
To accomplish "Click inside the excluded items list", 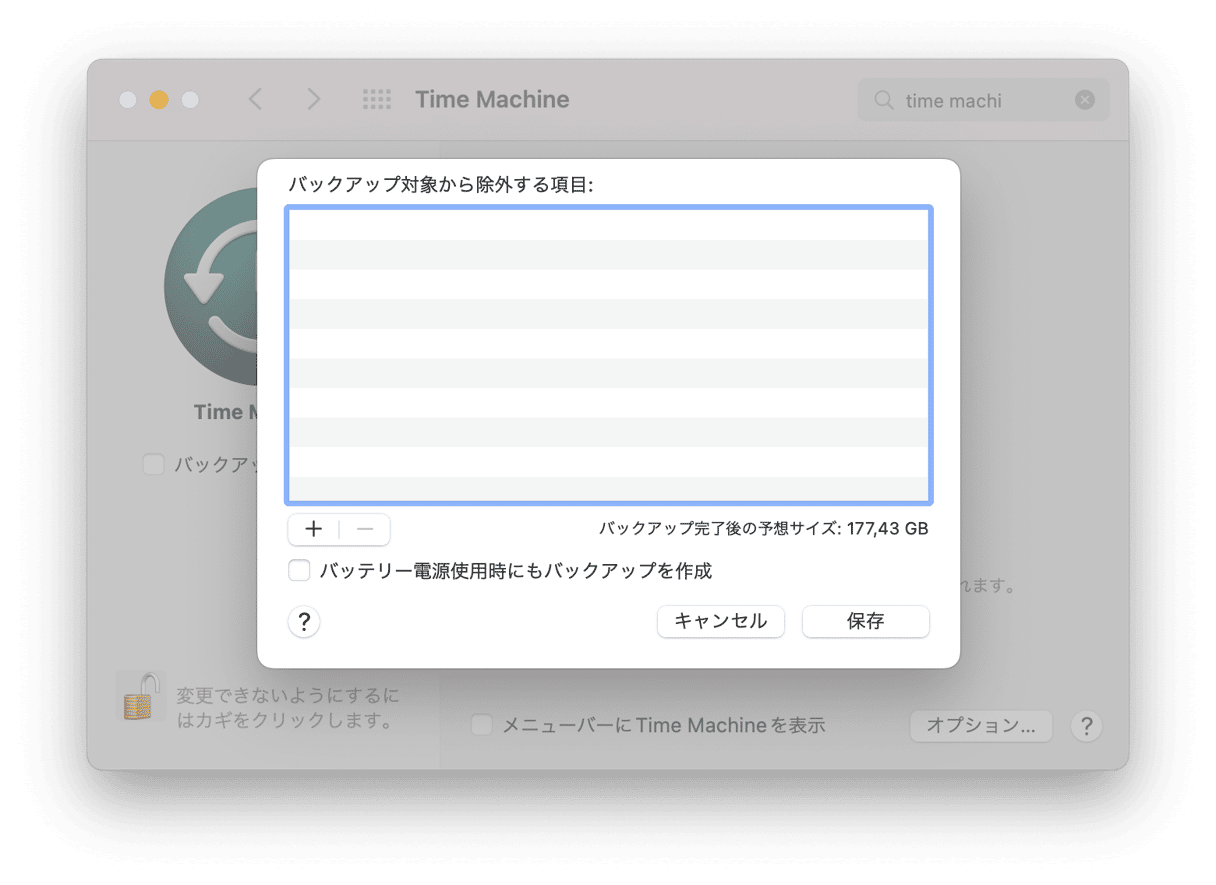I will (x=609, y=355).
